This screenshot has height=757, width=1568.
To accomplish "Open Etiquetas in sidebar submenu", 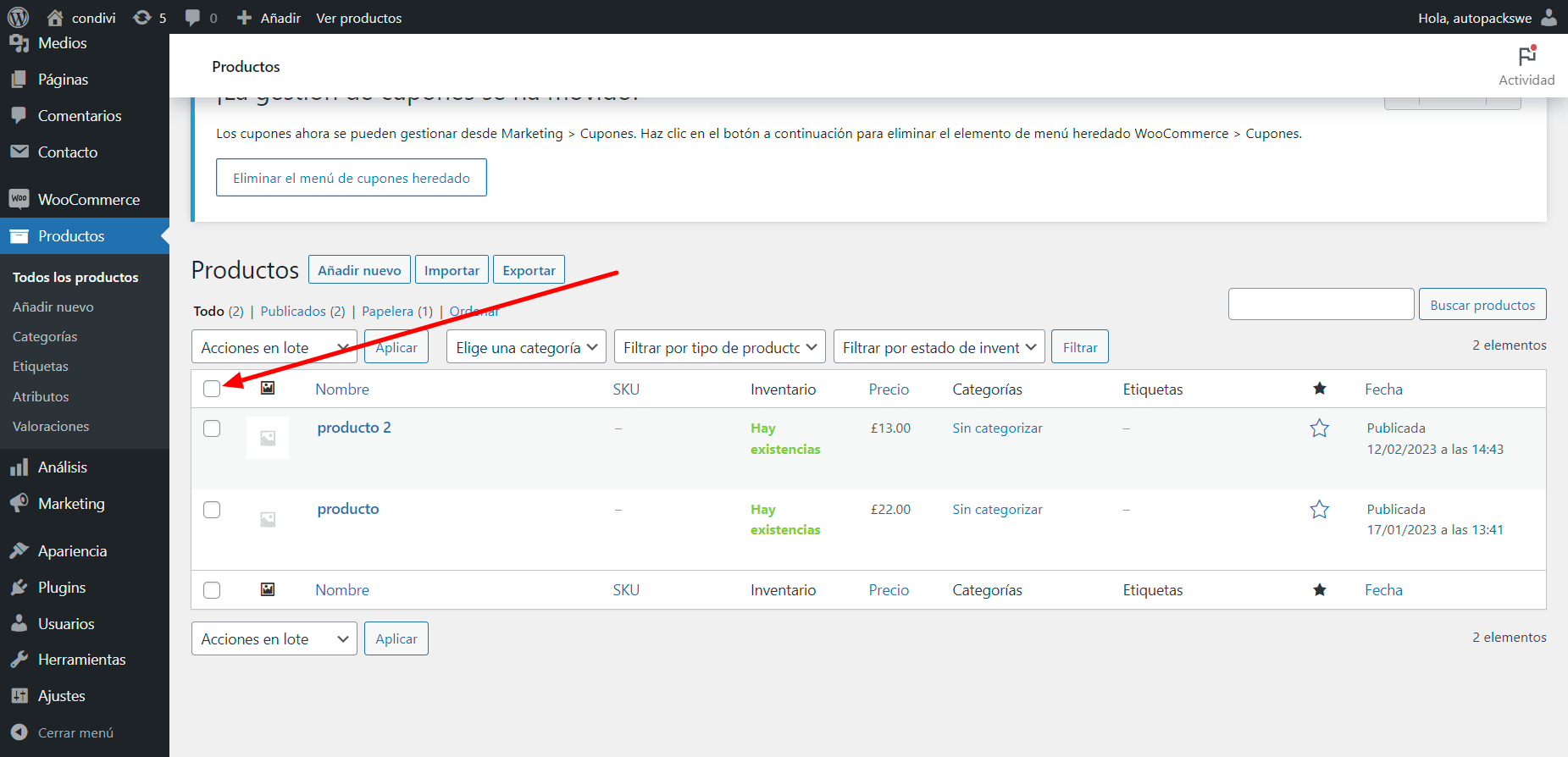I will 41,367.
